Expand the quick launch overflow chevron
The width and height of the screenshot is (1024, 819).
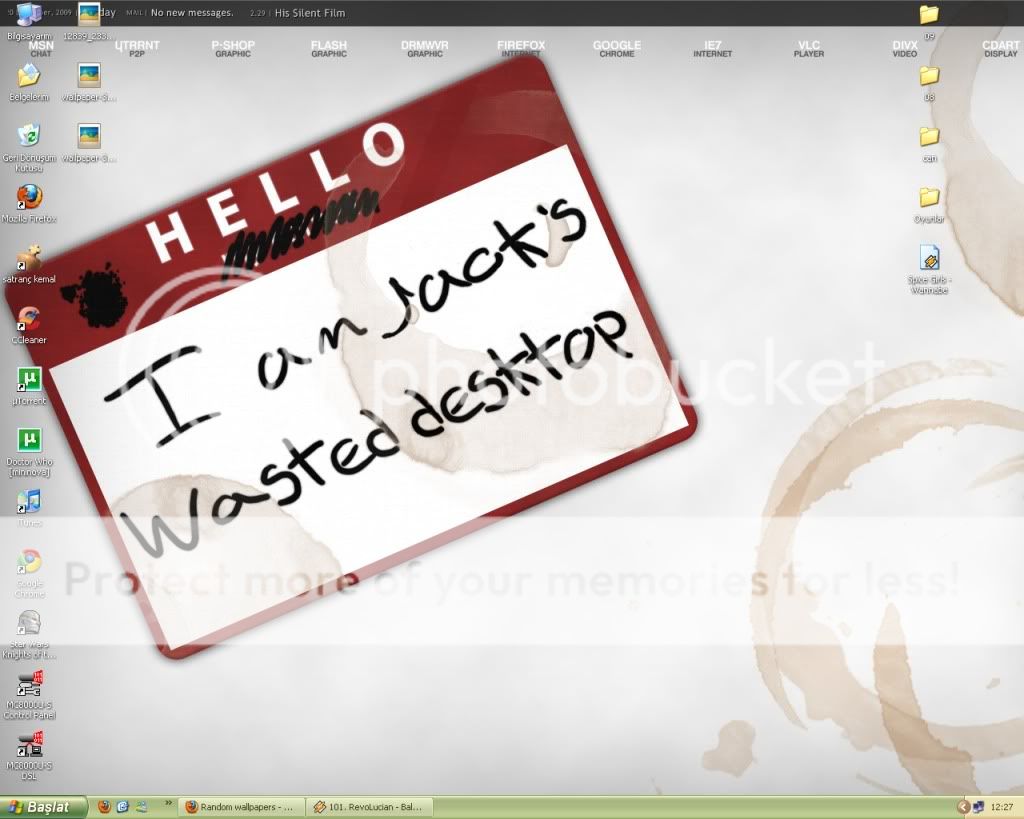167,803
